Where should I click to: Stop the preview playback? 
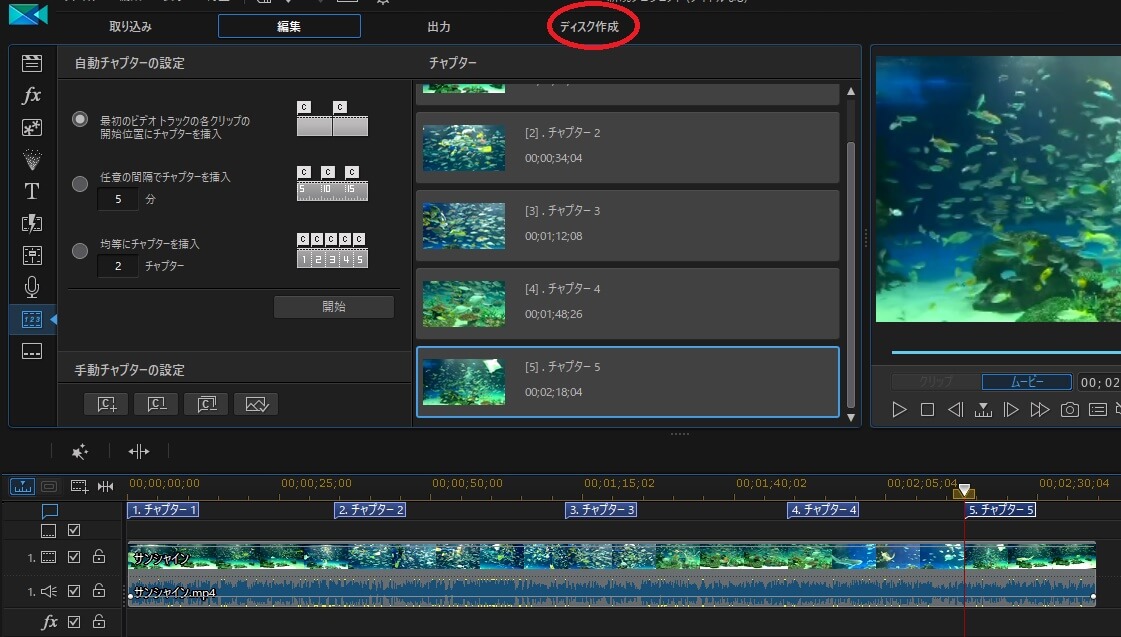pyautogui.click(x=927, y=410)
